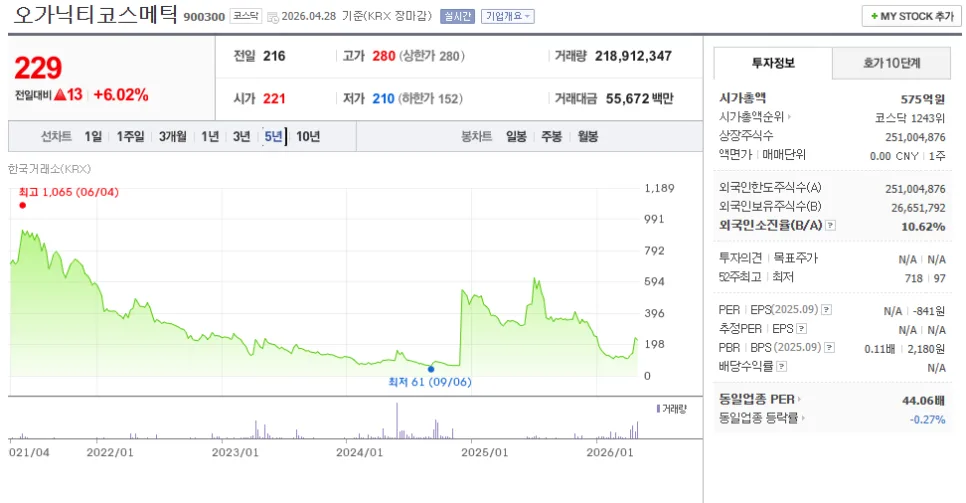This screenshot has width=966, height=503.
Task: Click help icon next to EPS(2025.09)
Action: pos(827,310)
